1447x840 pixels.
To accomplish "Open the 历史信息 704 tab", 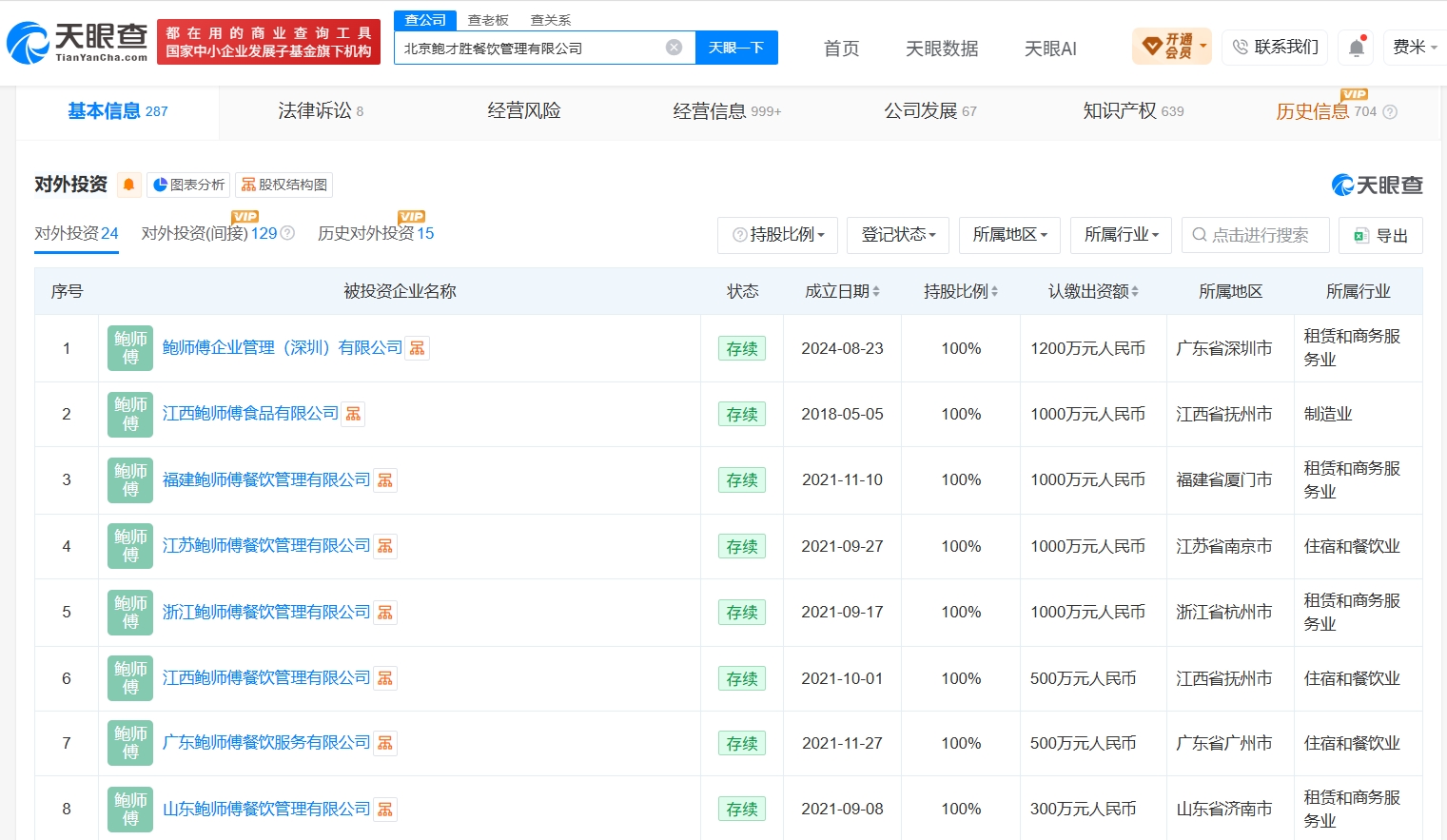I will (x=1326, y=111).
